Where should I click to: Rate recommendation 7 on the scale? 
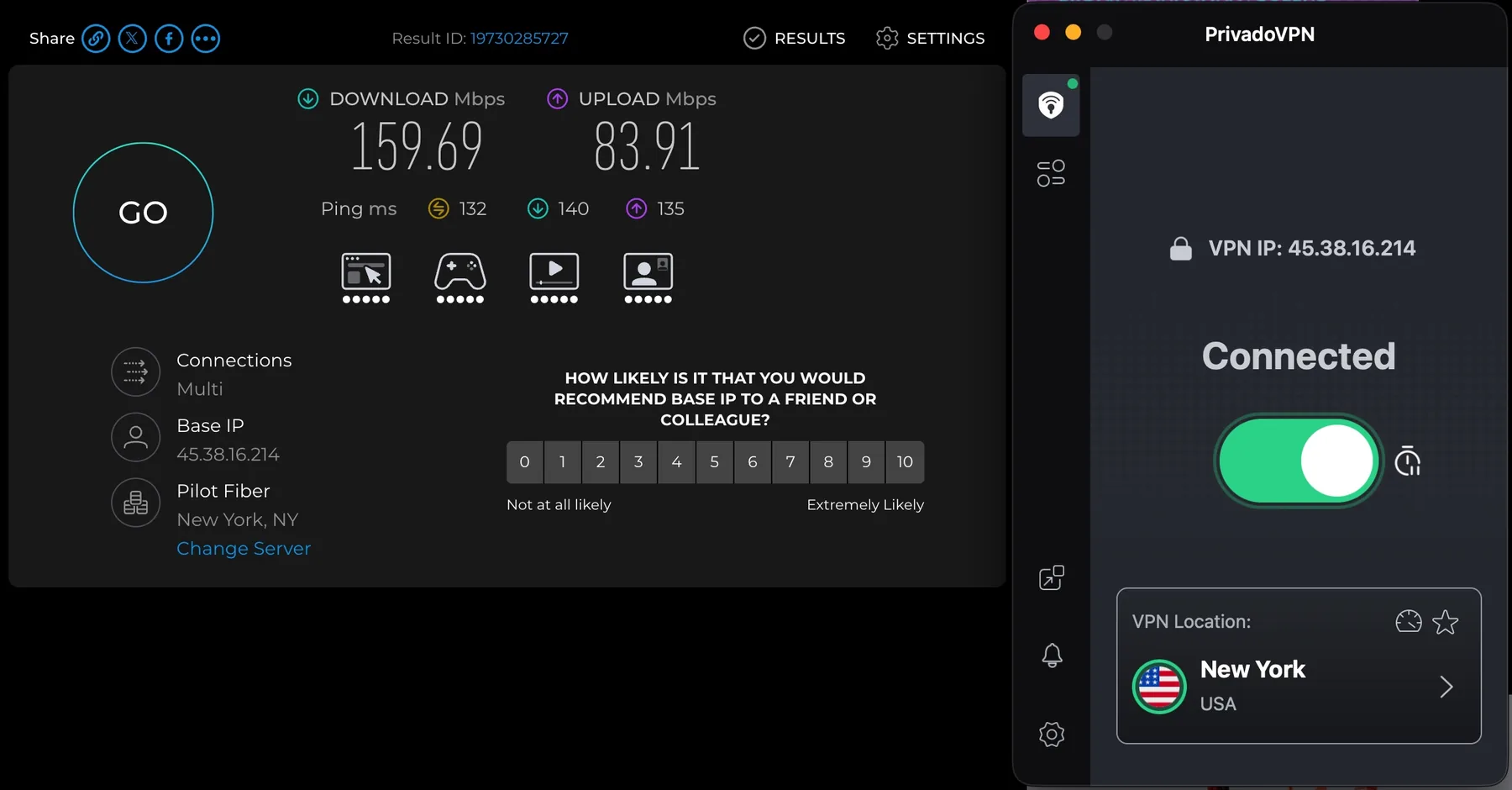point(790,462)
